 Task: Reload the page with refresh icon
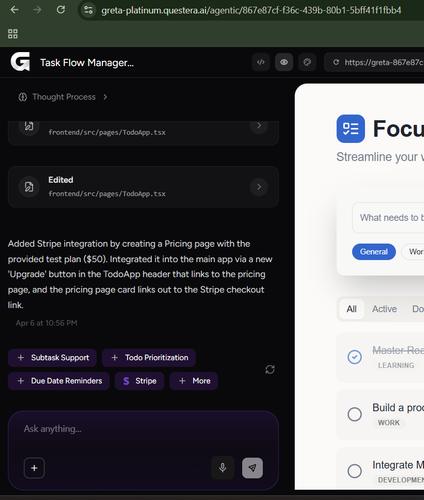pos(61,10)
